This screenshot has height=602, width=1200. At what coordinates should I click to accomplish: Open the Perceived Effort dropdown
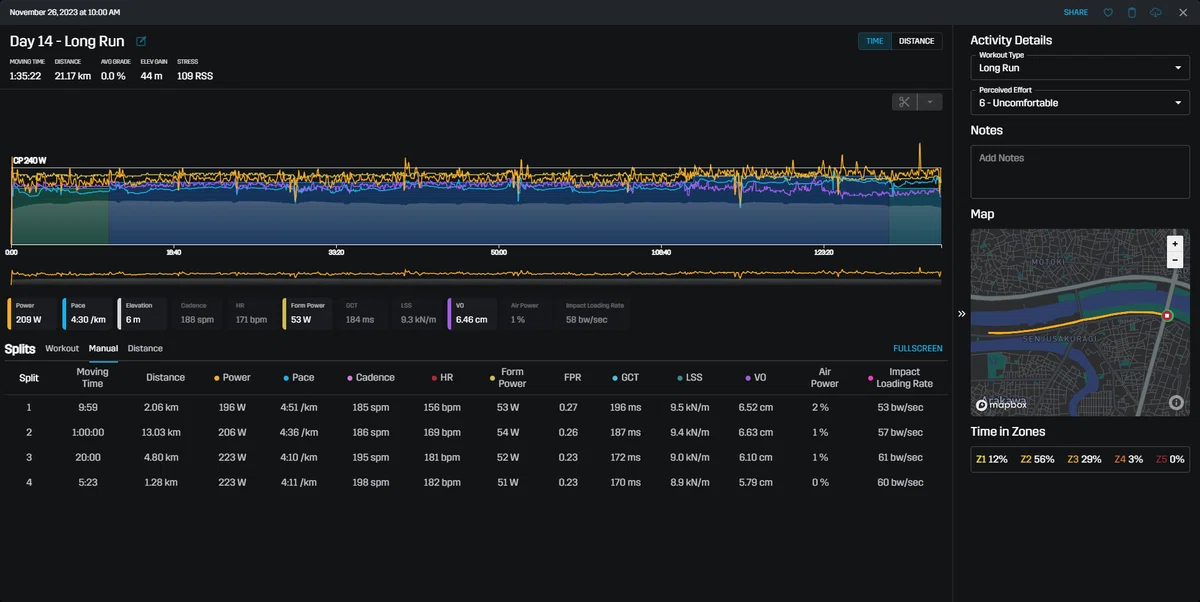click(1080, 101)
